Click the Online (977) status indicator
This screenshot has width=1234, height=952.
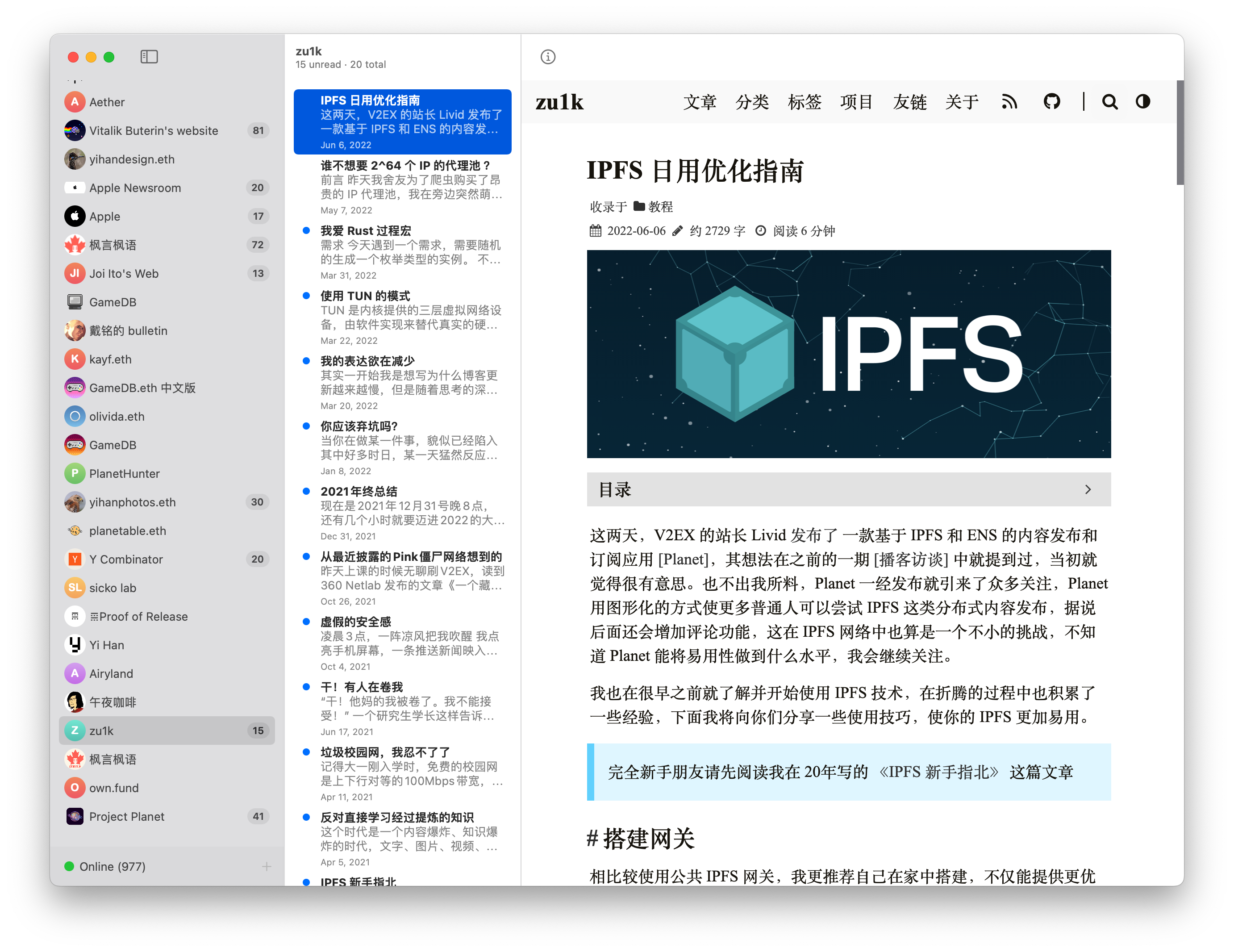point(106,866)
